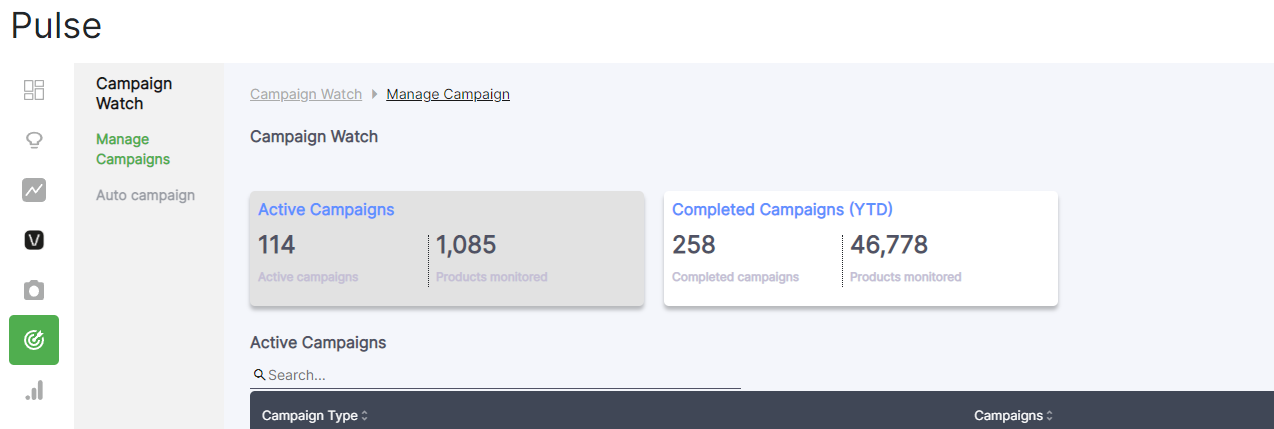Click the 46,778 products monitored figure
This screenshot has width=1274, height=429.
pyautogui.click(x=889, y=245)
